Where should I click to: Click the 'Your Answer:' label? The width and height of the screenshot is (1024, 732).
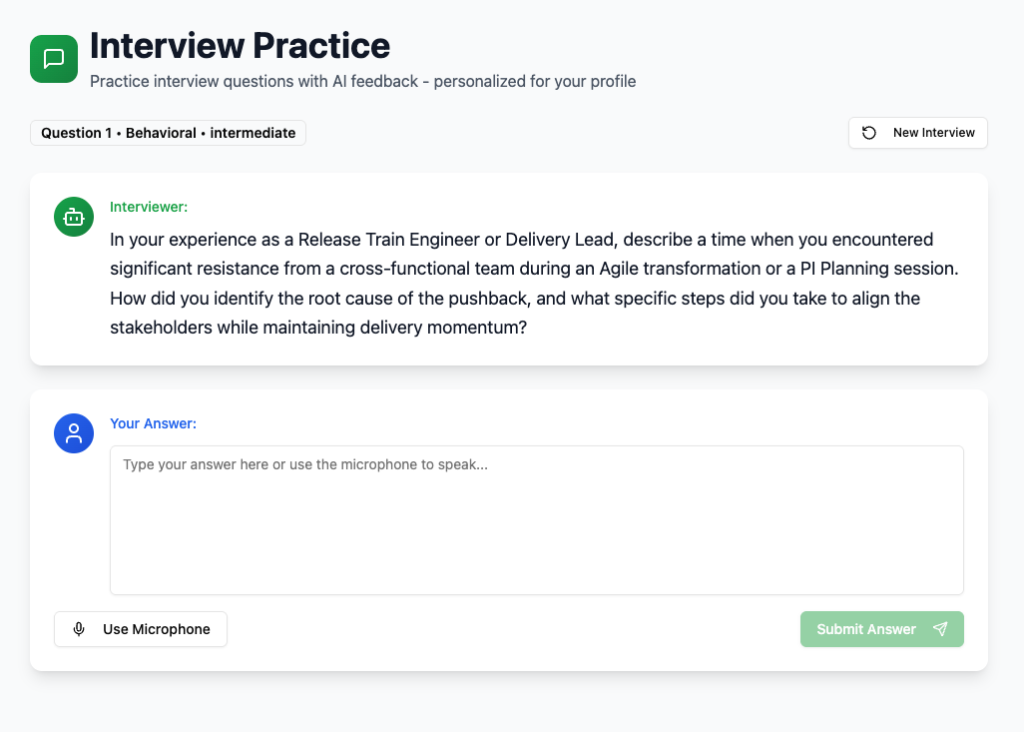point(153,424)
